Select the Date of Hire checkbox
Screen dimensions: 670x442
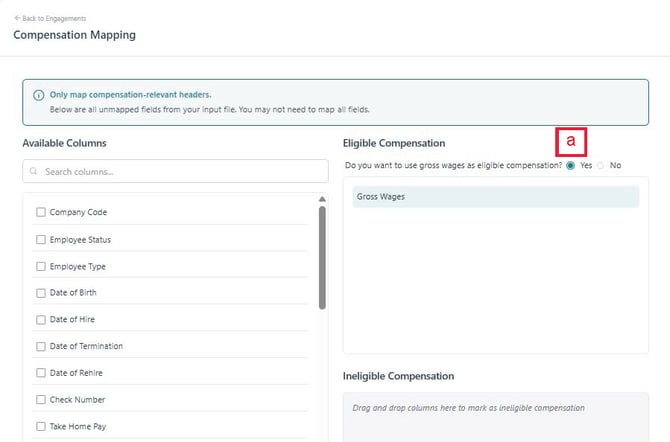40,320
